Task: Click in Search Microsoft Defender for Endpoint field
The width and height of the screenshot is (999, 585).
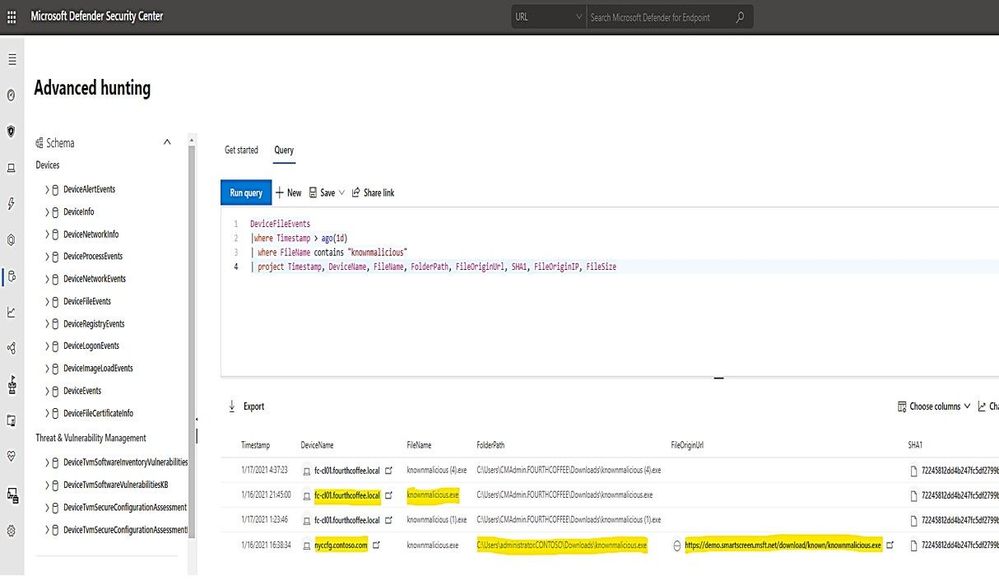Action: click(x=659, y=17)
